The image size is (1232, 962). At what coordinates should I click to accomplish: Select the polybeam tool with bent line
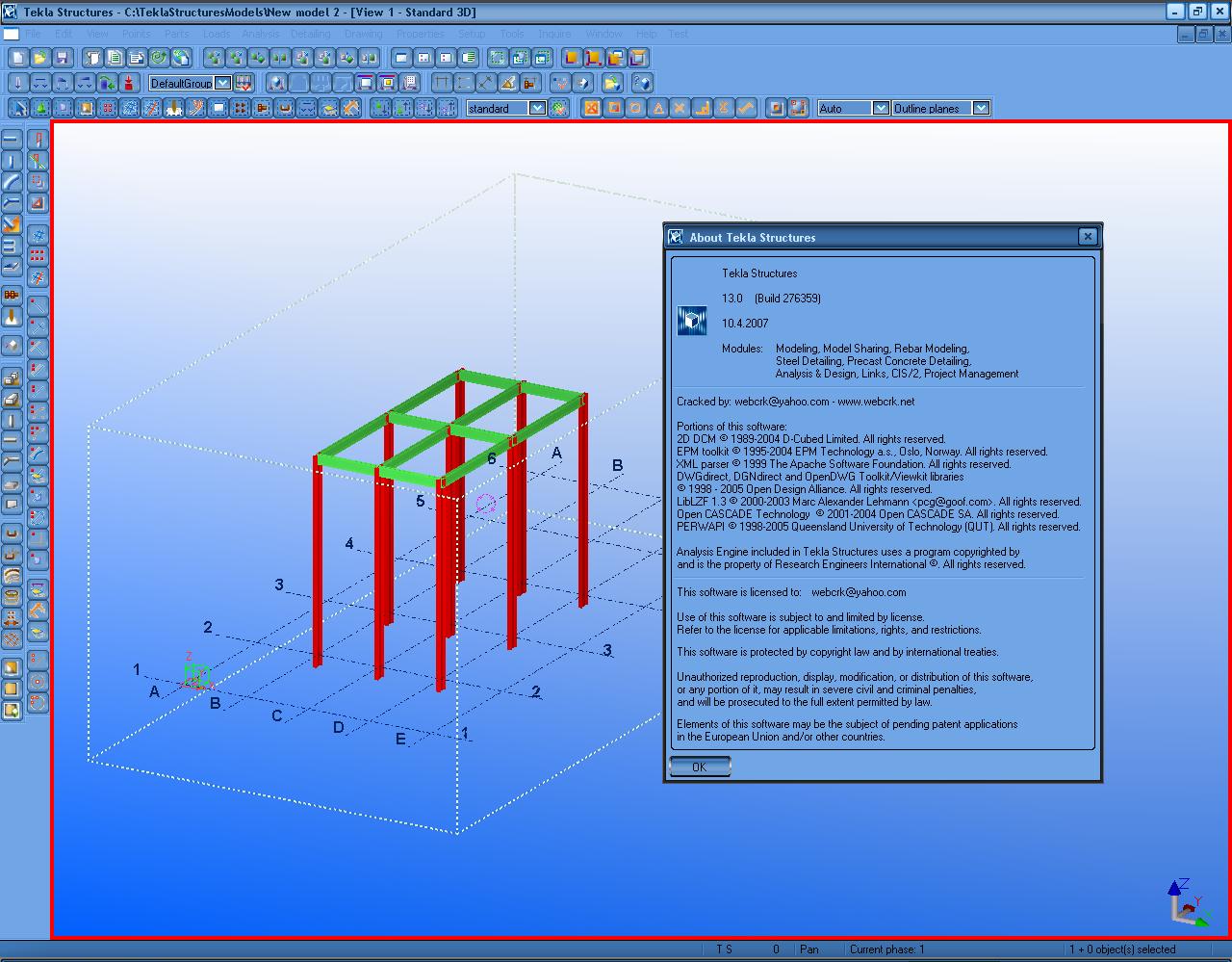[11, 203]
